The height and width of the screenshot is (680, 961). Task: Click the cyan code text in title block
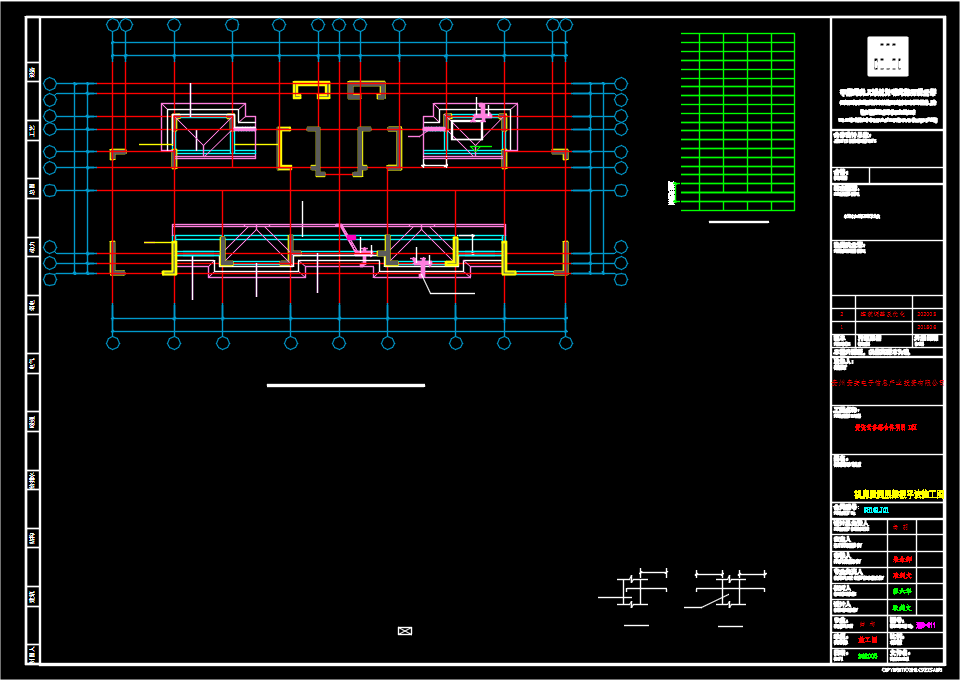tap(876, 510)
